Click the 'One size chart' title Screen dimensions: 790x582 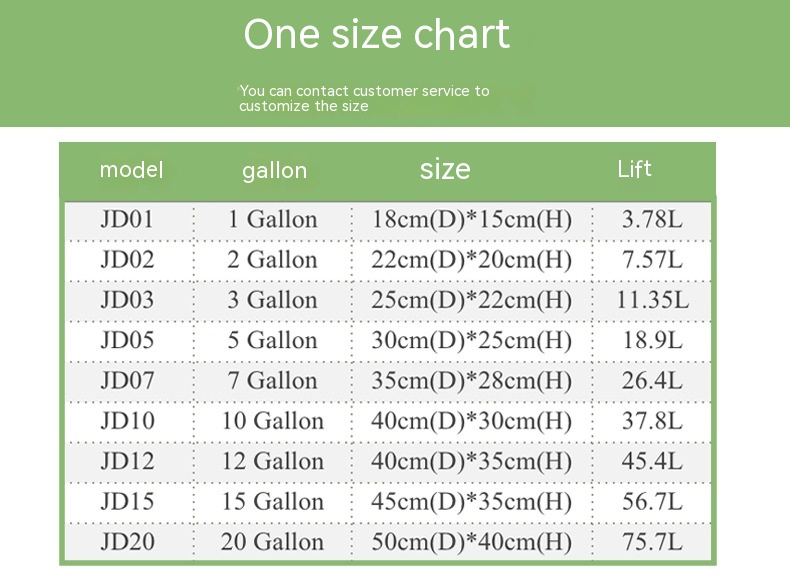coord(377,35)
